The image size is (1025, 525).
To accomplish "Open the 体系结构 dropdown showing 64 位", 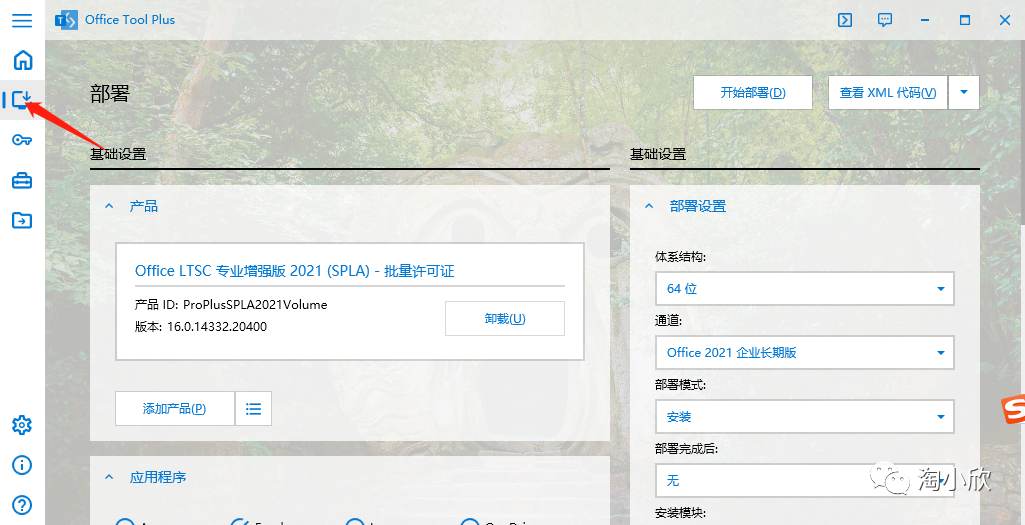I will pos(805,288).
